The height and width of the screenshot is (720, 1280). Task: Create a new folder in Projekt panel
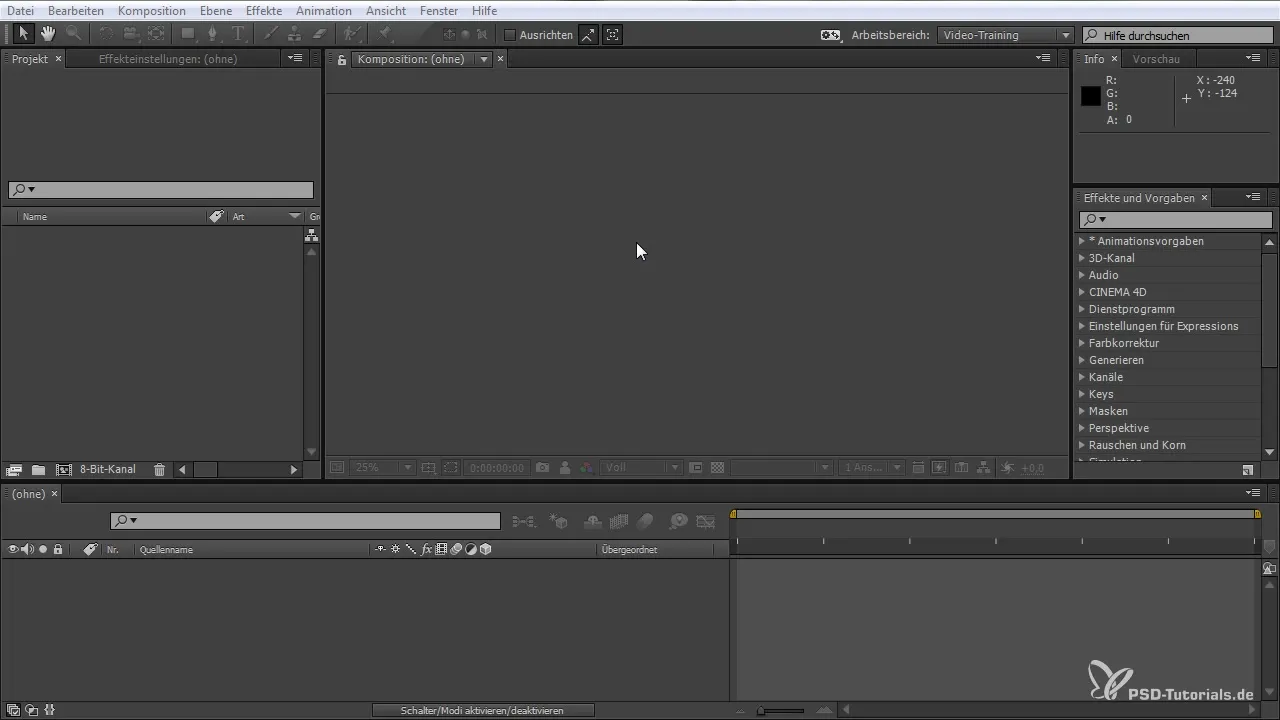point(38,469)
